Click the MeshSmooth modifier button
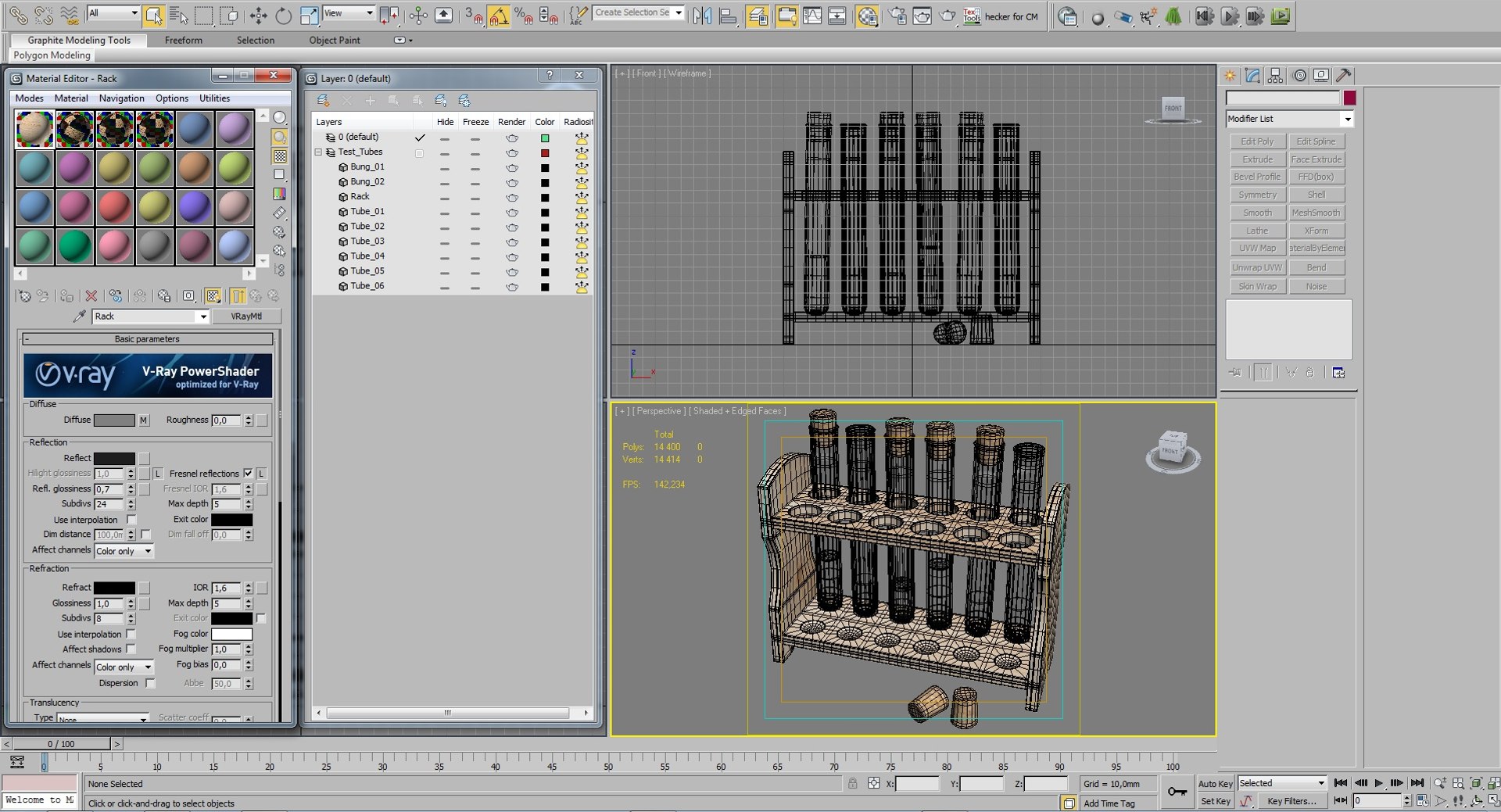This screenshot has width=1501, height=812. pos(1316,213)
